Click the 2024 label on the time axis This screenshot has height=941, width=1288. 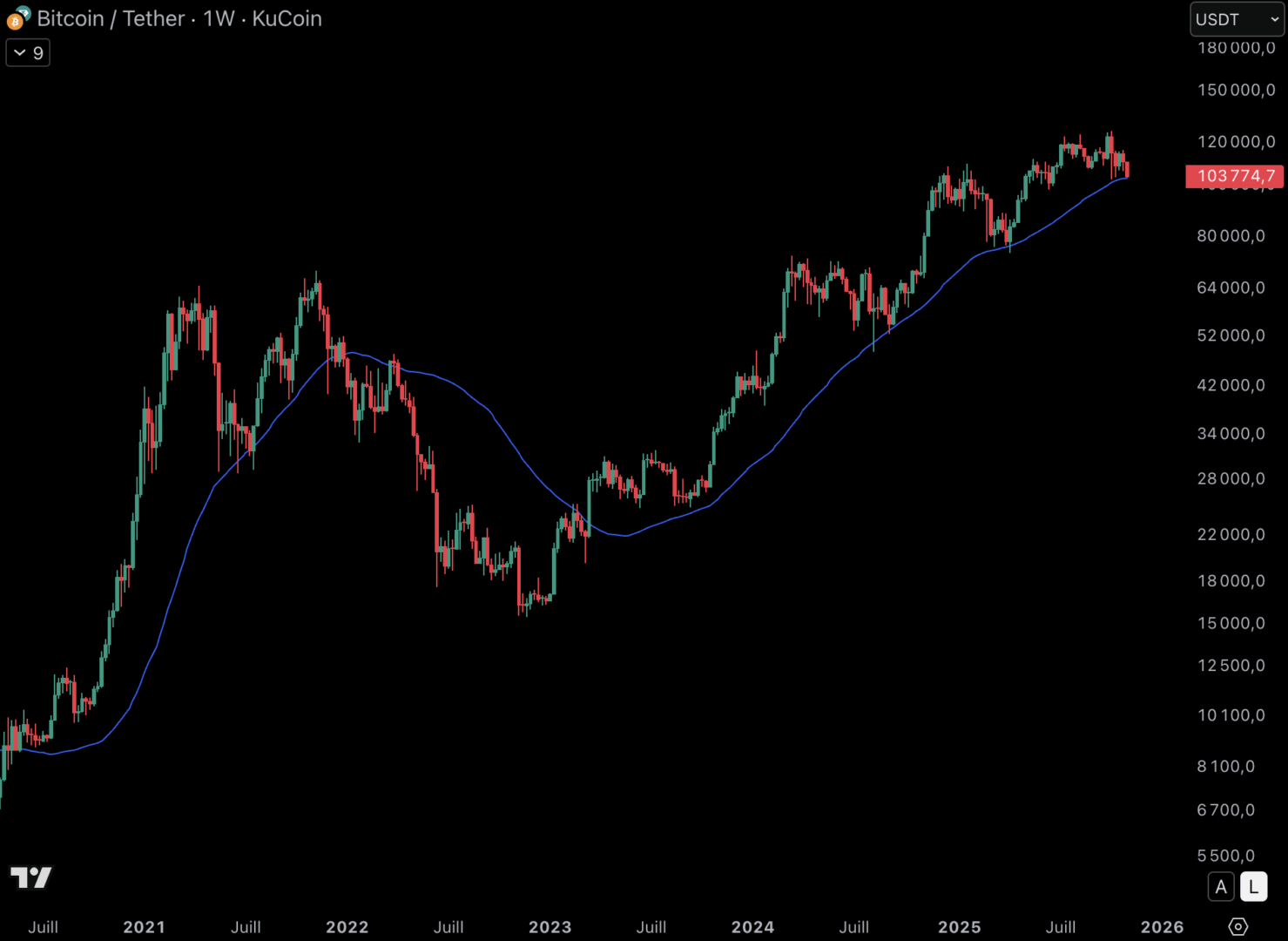[x=752, y=927]
